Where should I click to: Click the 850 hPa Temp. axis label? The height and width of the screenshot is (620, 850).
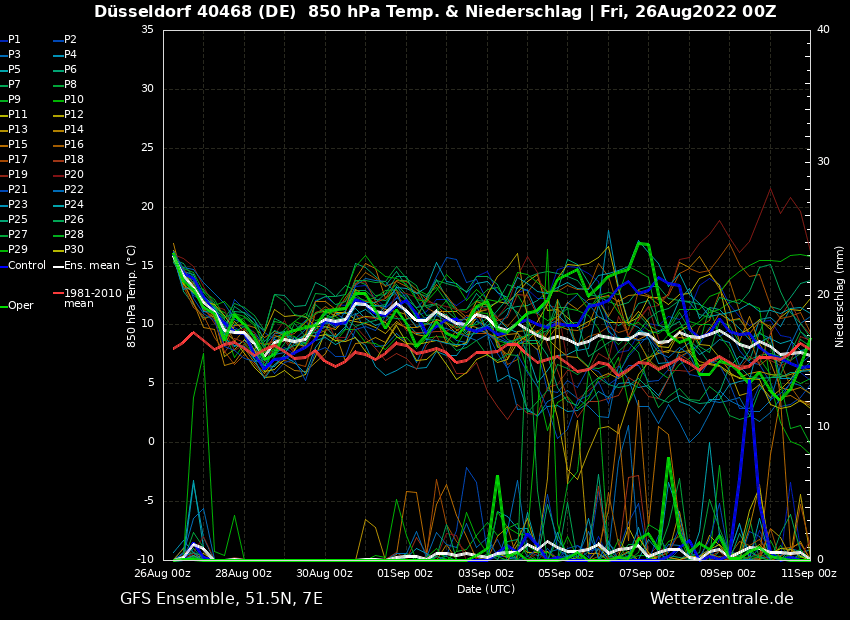[x=132, y=296]
